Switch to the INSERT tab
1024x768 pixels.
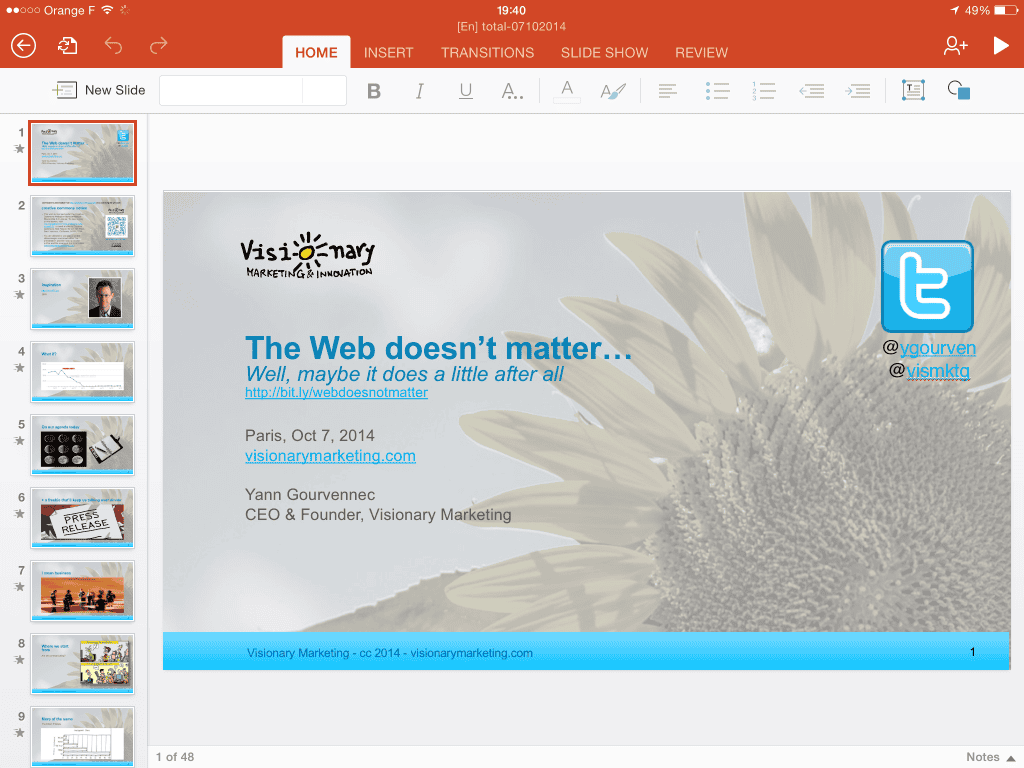[x=389, y=52]
